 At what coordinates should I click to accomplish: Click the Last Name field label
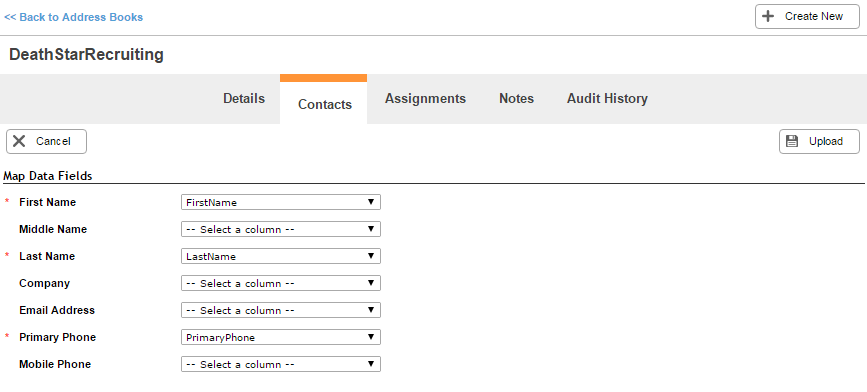pyautogui.click(x=47, y=257)
